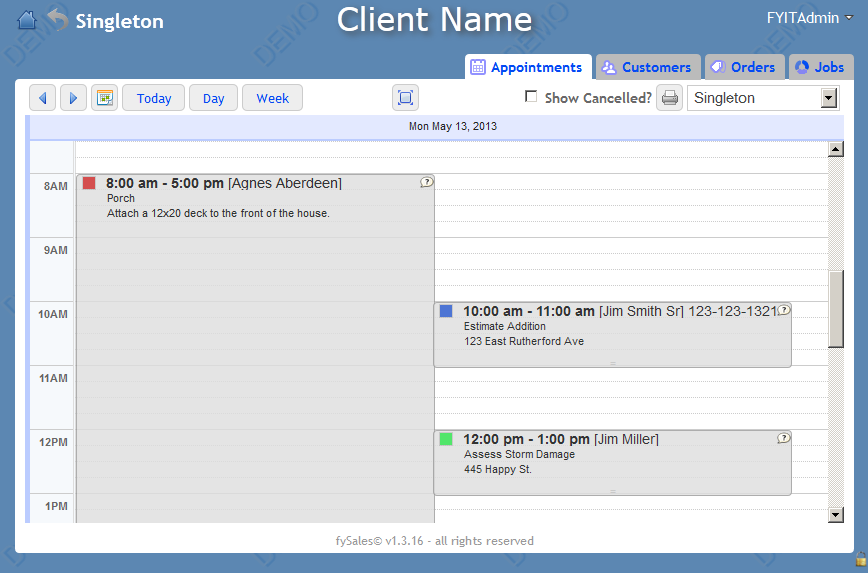
Task: Click the 11AM time label
Action: coord(53,378)
